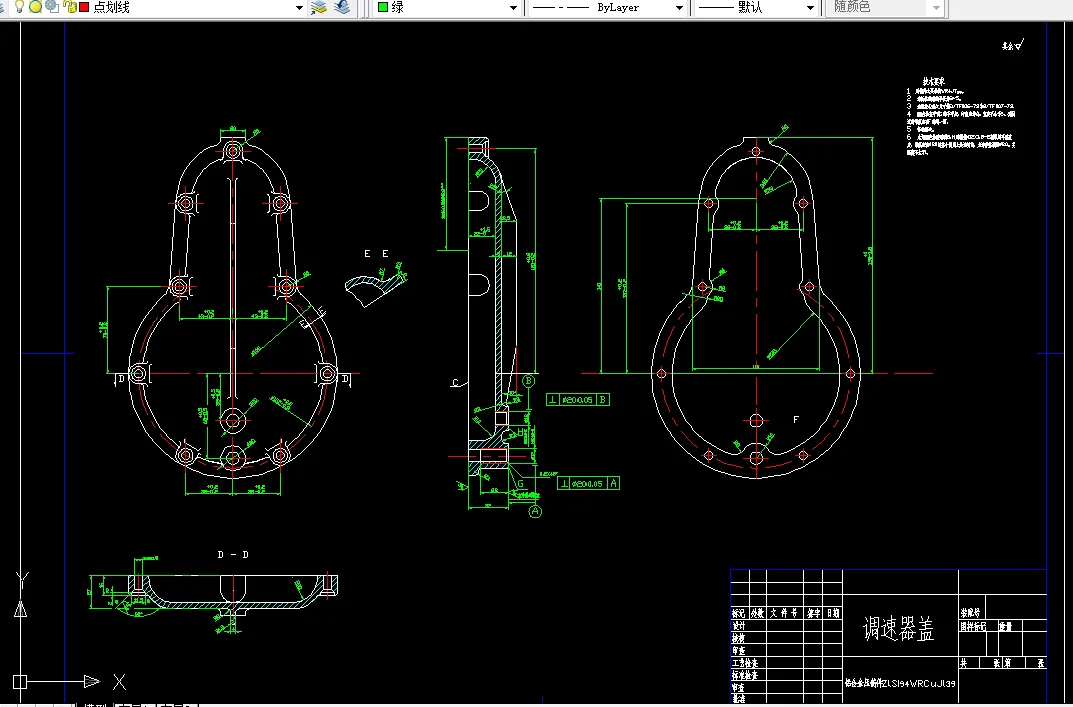Open the 点划线 layer dropdown list
The width and height of the screenshot is (1073, 707).
coord(299,8)
